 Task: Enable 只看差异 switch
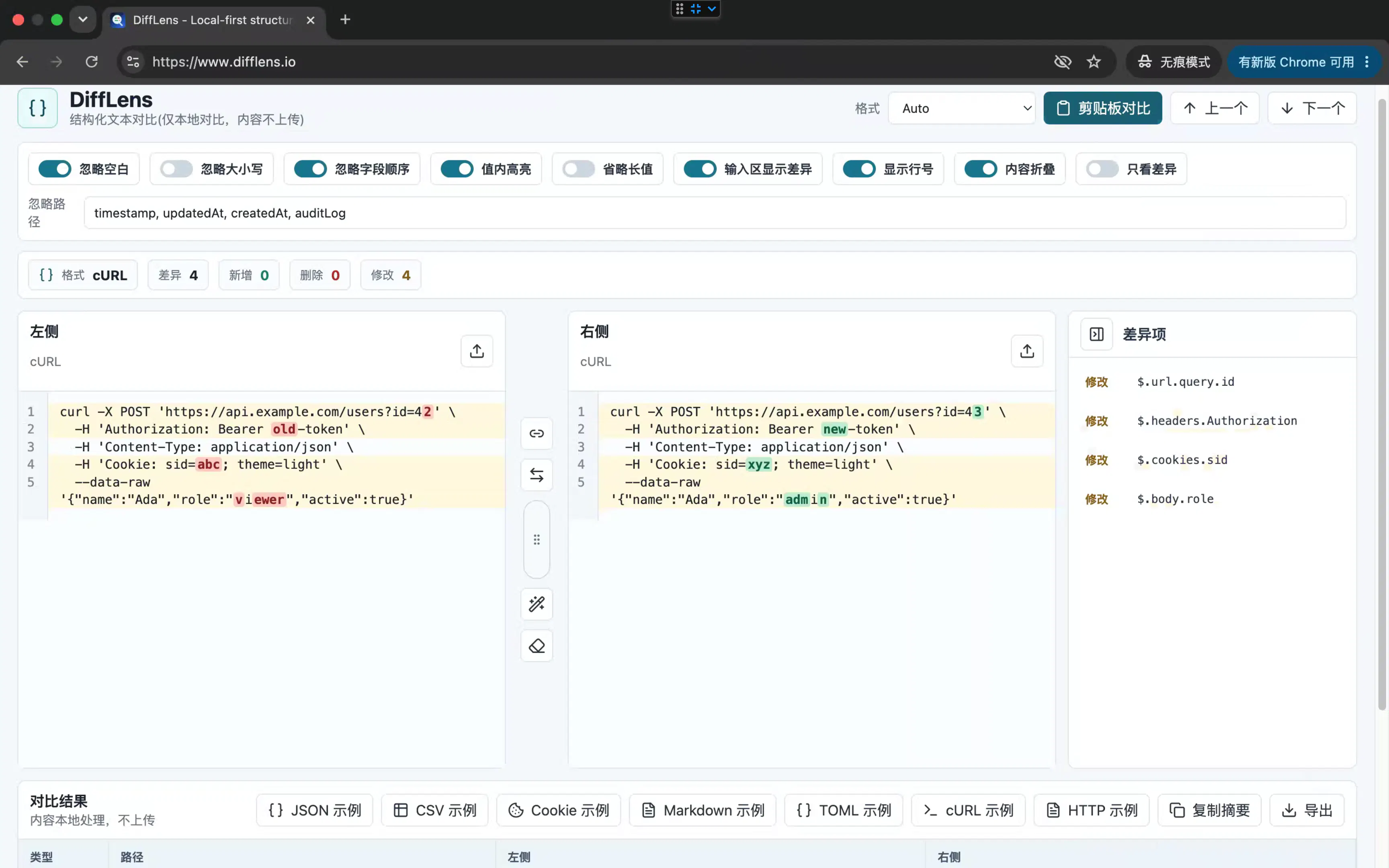(1102, 169)
